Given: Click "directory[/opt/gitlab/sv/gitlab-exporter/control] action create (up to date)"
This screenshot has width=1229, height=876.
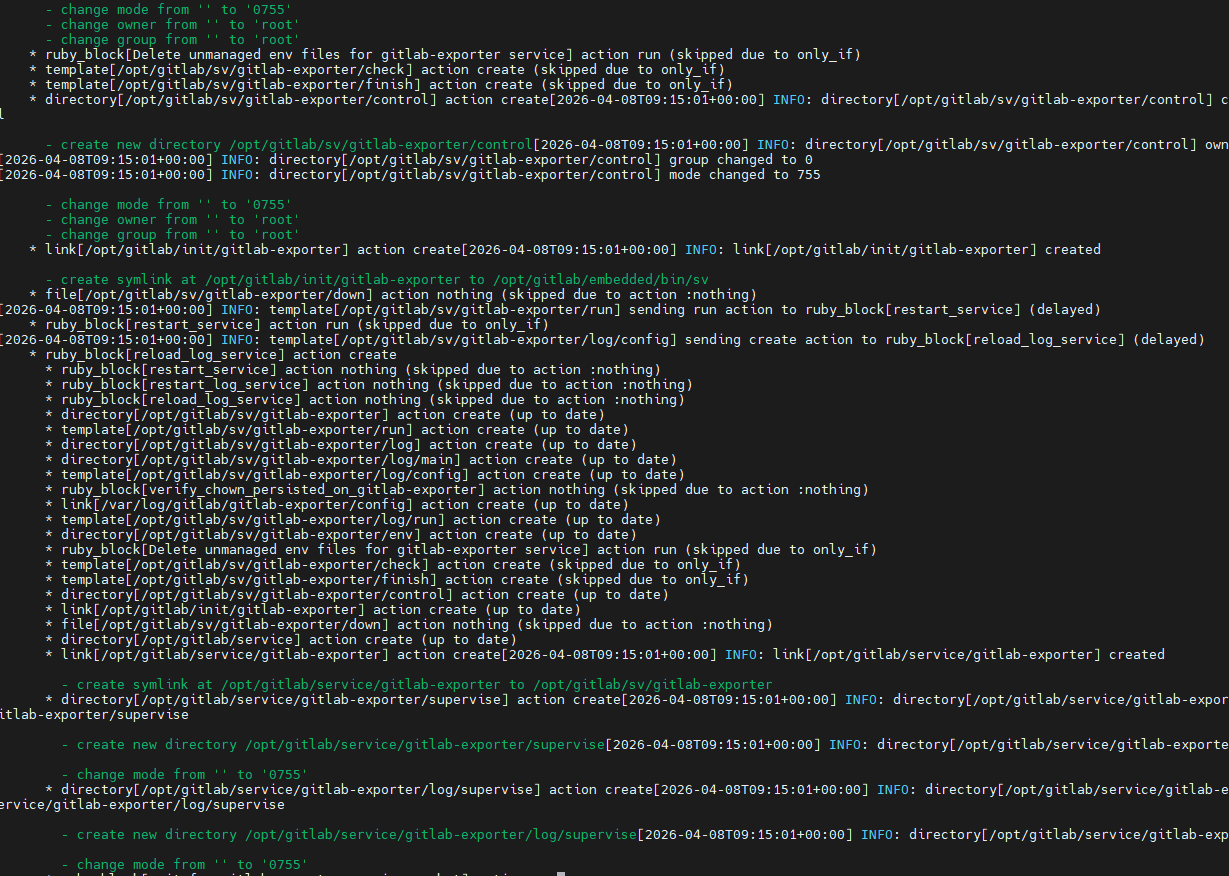Looking at the screenshot, I should point(365,594).
